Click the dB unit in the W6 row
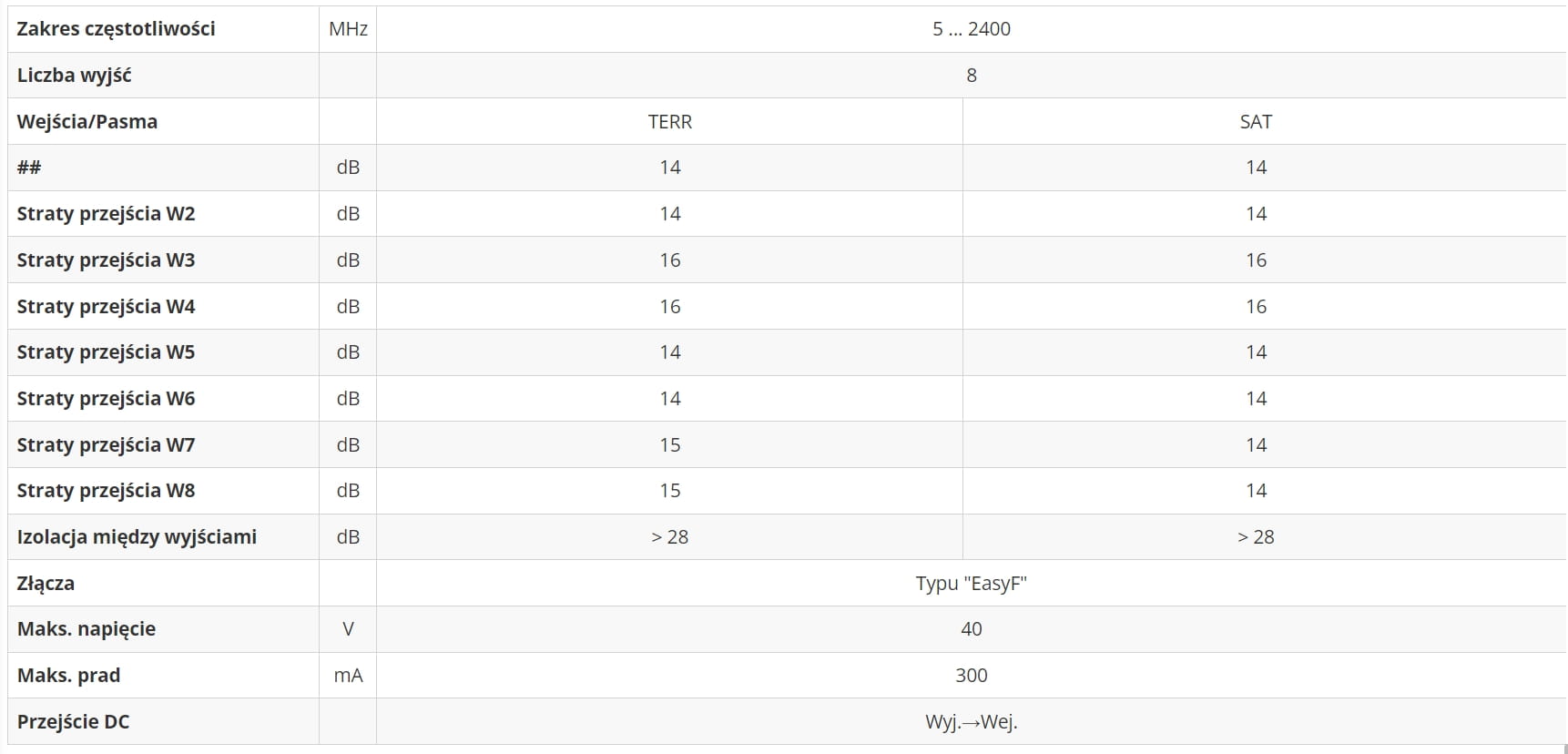1568x754 pixels. point(348,399)
